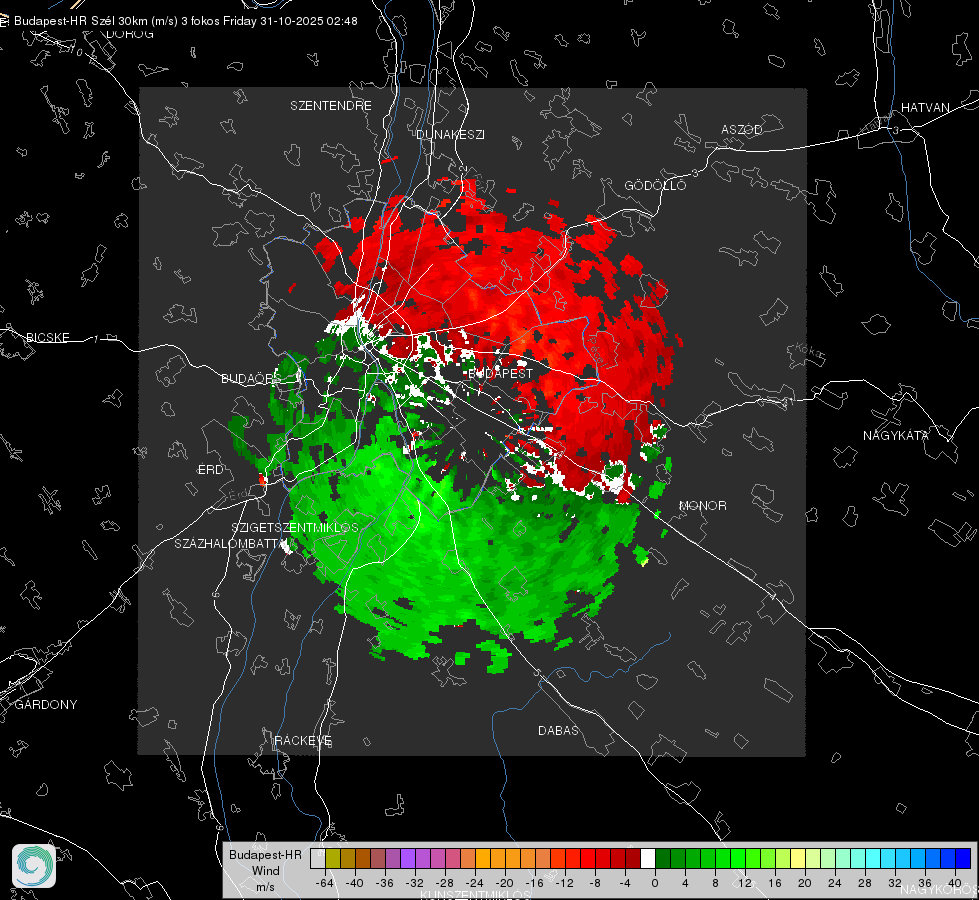Click the -40 legend value
The height and width of the screenshot is (900, 979).
pyautogui.click(x=354, y=883)
